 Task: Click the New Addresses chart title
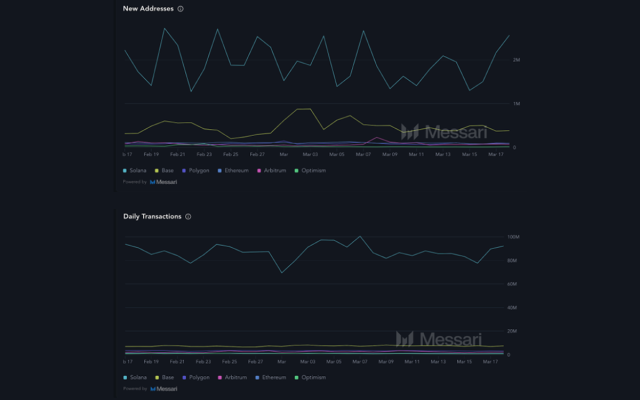[148, 9]
